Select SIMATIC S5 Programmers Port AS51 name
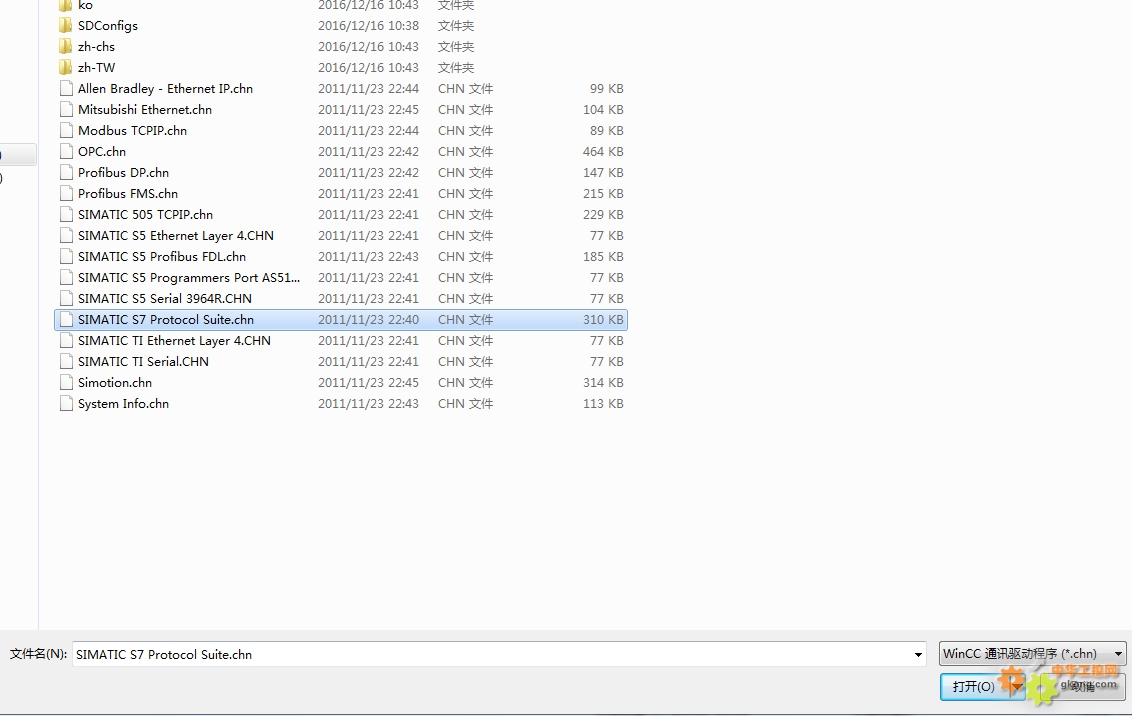The image size is (1132, 716). (x=189, y=277)
